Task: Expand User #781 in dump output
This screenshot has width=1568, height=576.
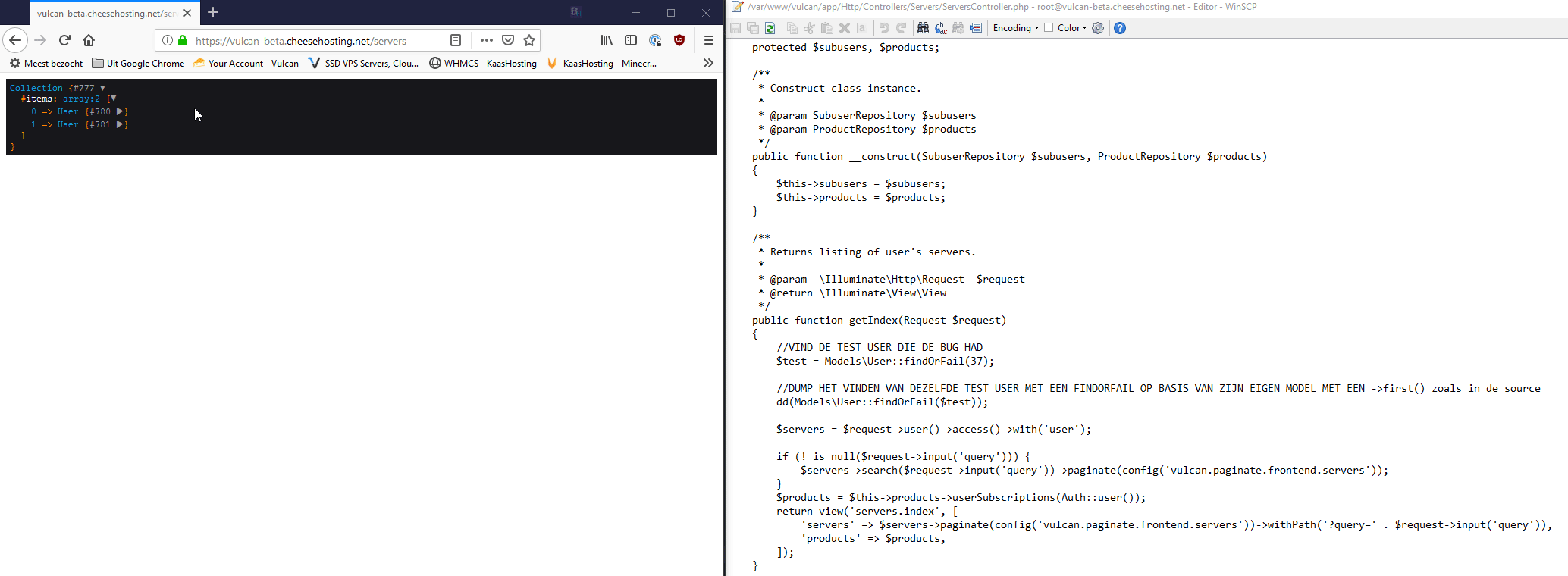Action: click(120, 124)
